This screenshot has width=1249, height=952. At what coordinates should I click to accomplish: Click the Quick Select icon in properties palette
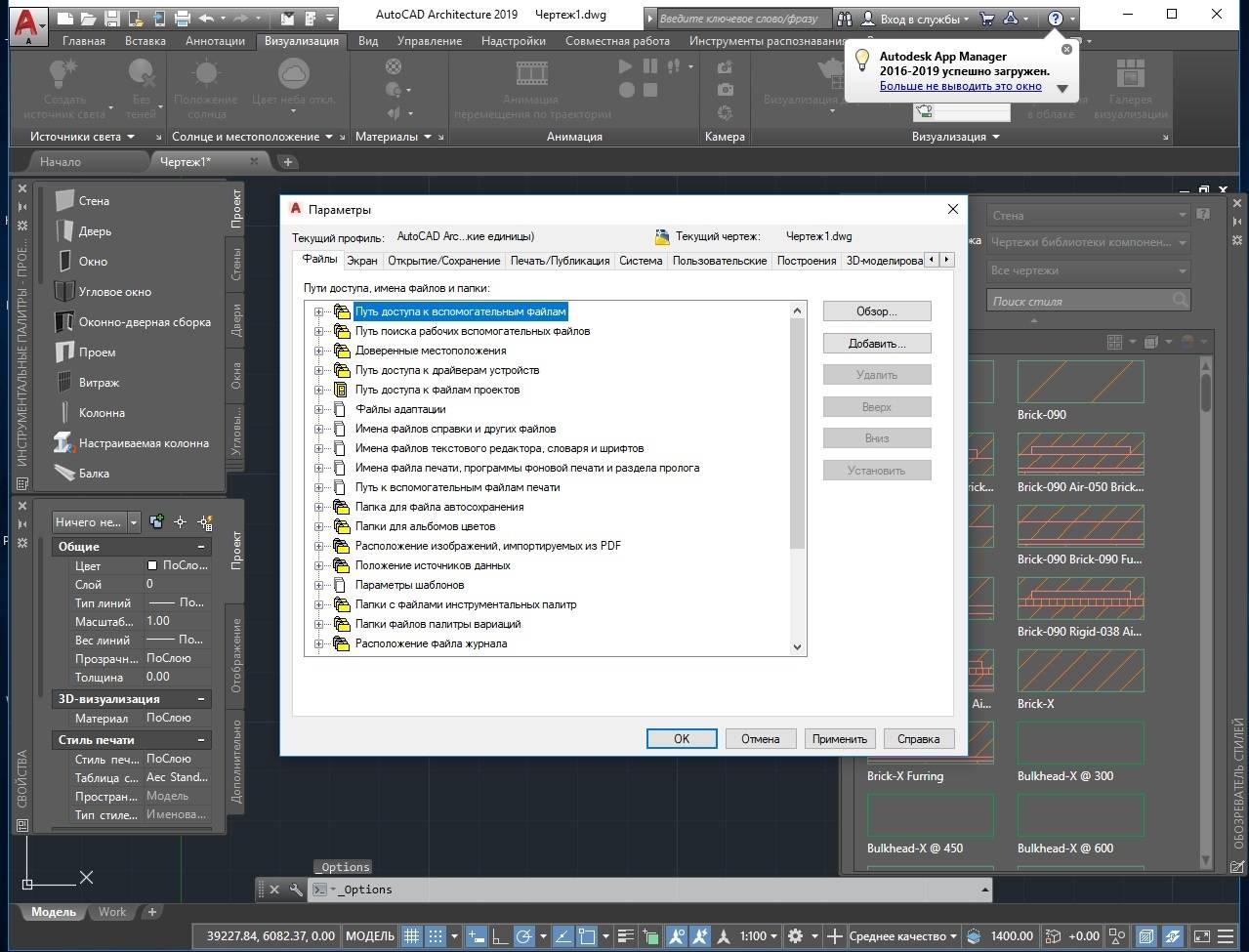coord(205,522)
